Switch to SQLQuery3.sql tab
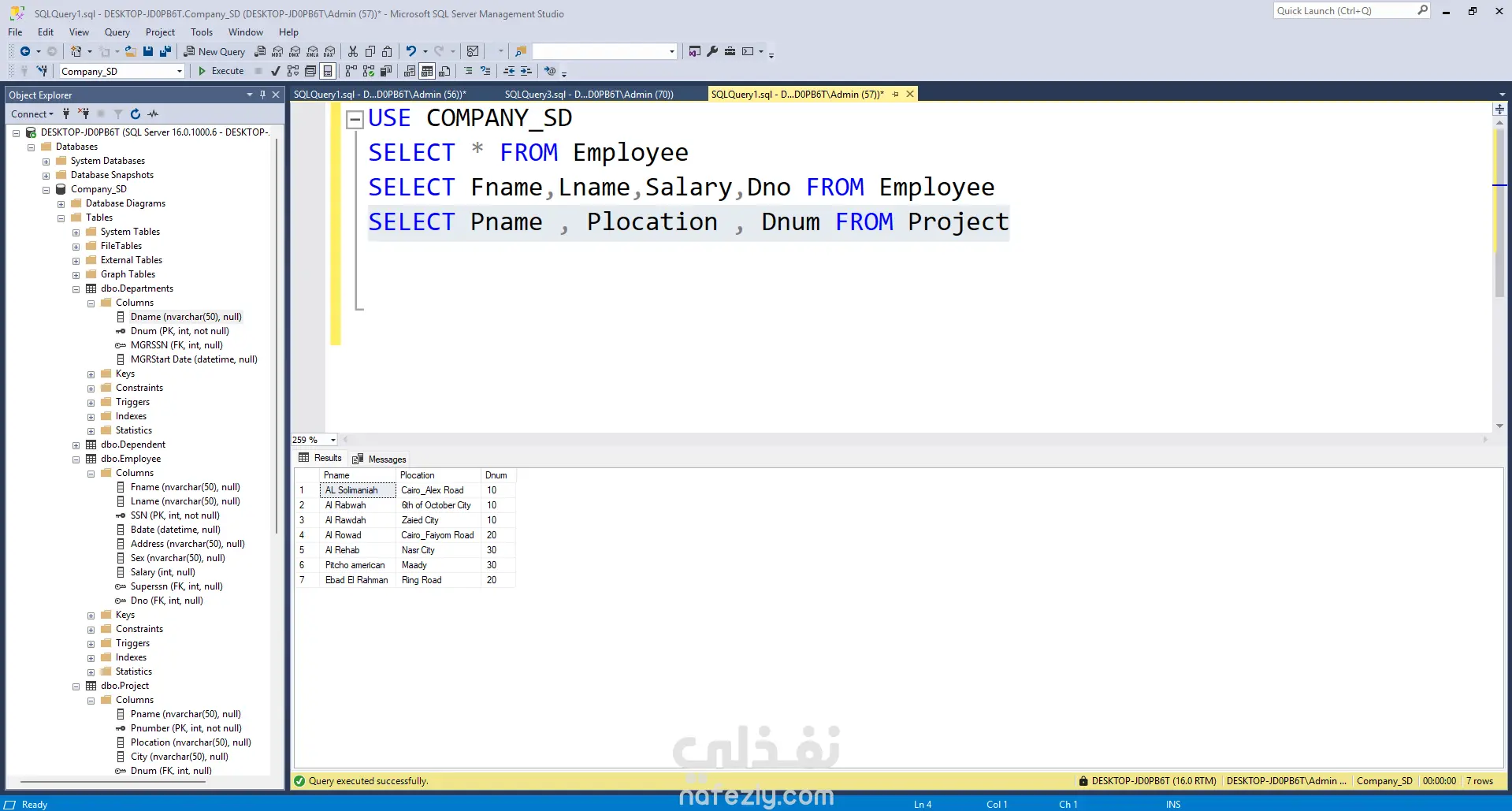This screenshot has height=811, width=1512. [x=589, y=94]
